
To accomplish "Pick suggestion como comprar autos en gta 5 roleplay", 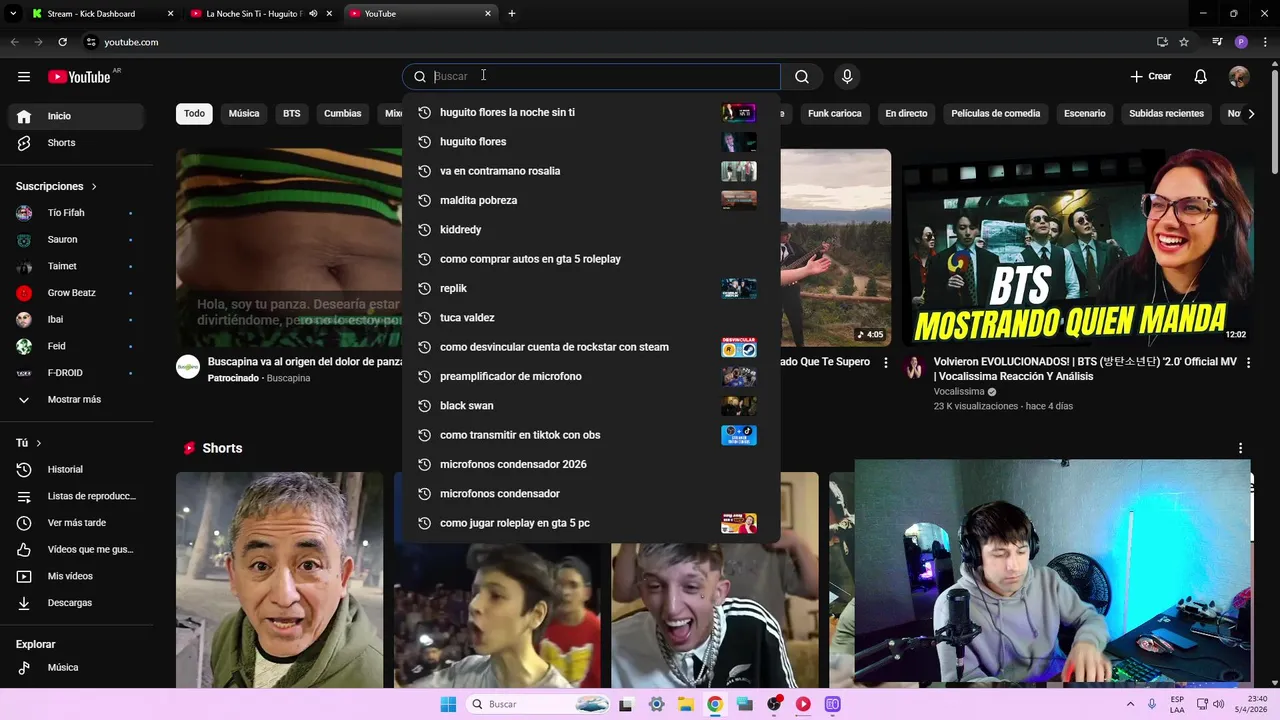I will 591,259.
